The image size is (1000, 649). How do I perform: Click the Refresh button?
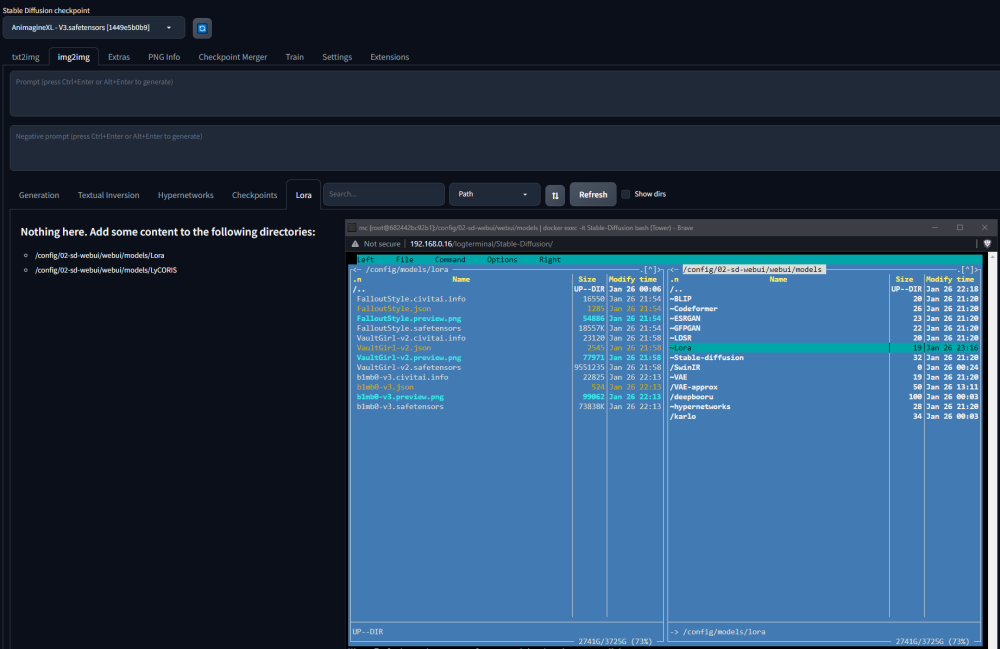(593, 194)
